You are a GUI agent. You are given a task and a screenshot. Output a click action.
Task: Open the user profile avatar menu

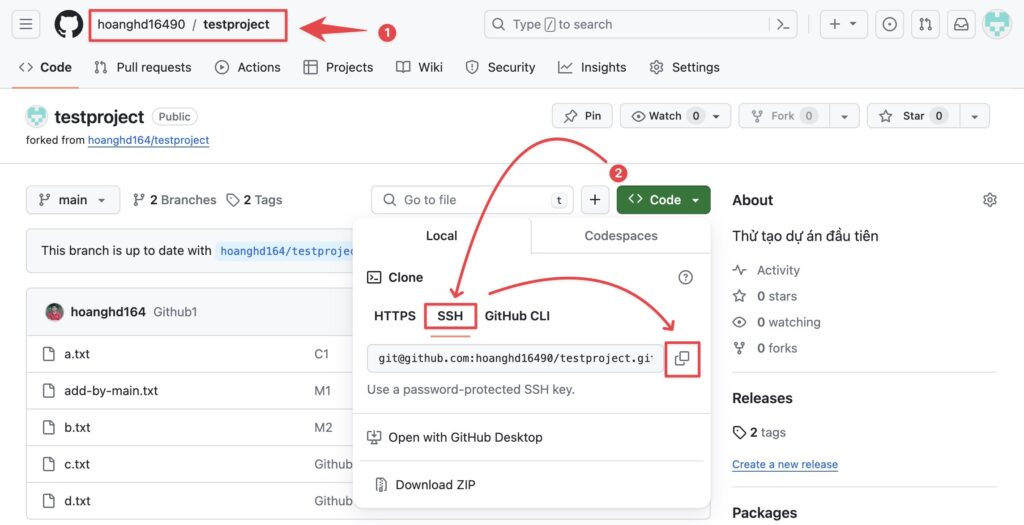(997, 25)
